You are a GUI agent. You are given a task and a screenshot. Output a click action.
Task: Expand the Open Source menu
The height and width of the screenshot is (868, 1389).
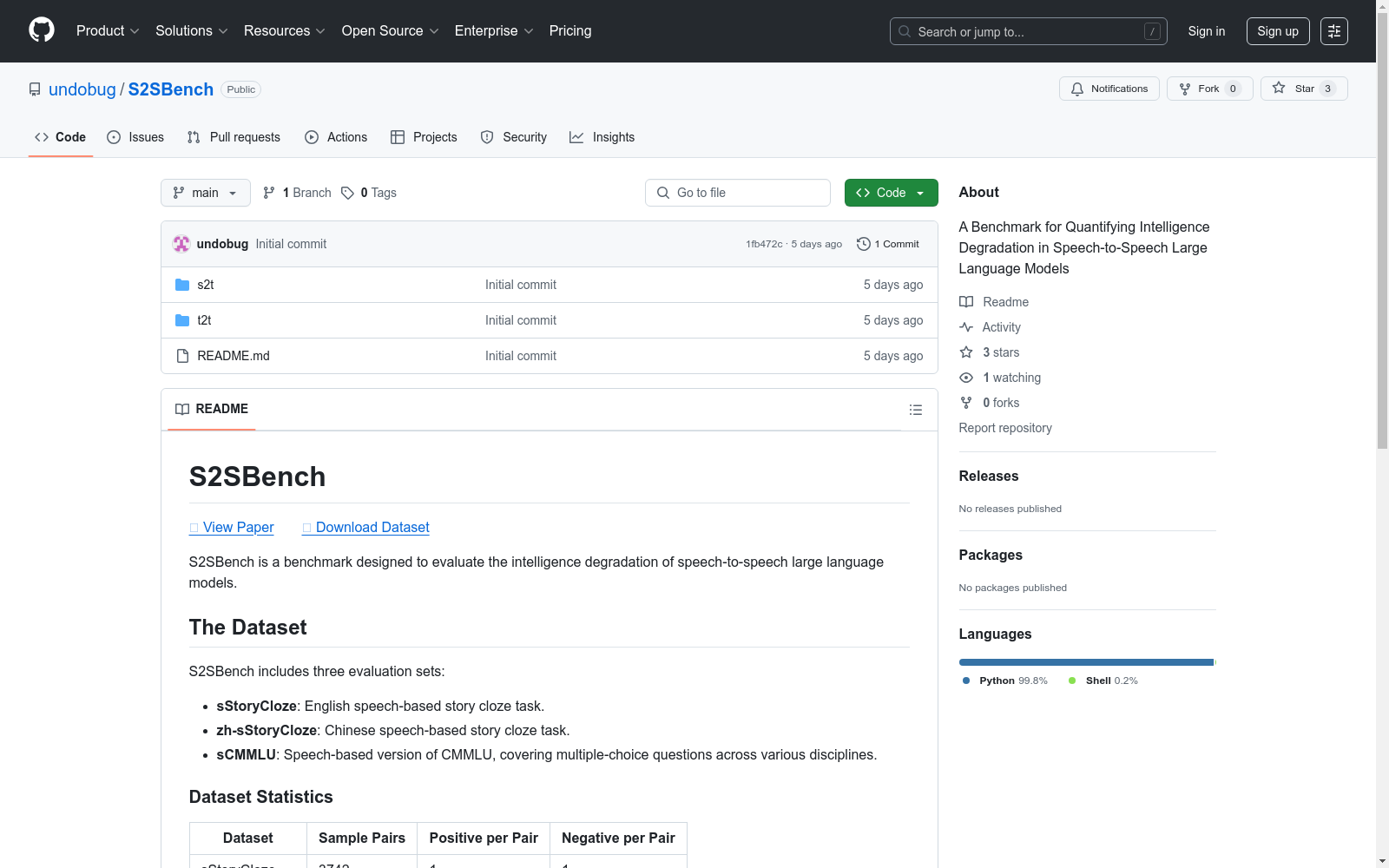[390, 30]
